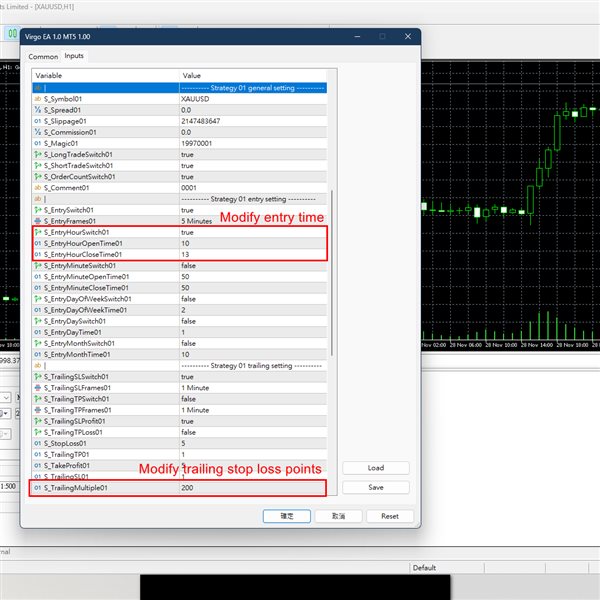Click the Load button
The height and width of the screenshot is (600, 600).
coord(376,468)
